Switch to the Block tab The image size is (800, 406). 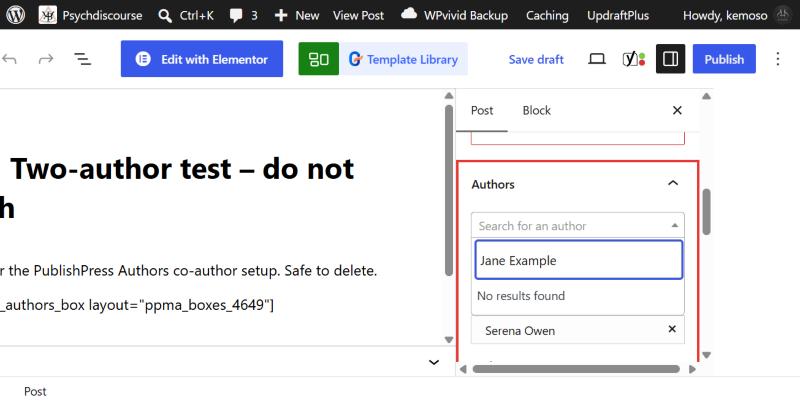pos(537,111)
